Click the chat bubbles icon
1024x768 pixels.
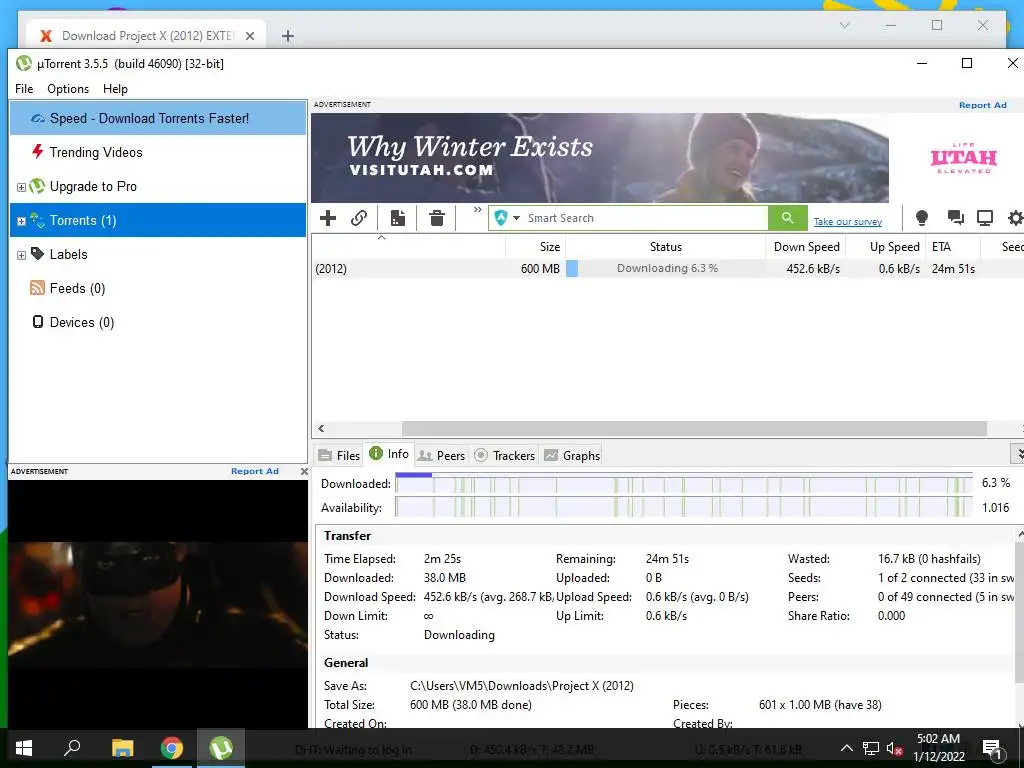pos(955,217)
